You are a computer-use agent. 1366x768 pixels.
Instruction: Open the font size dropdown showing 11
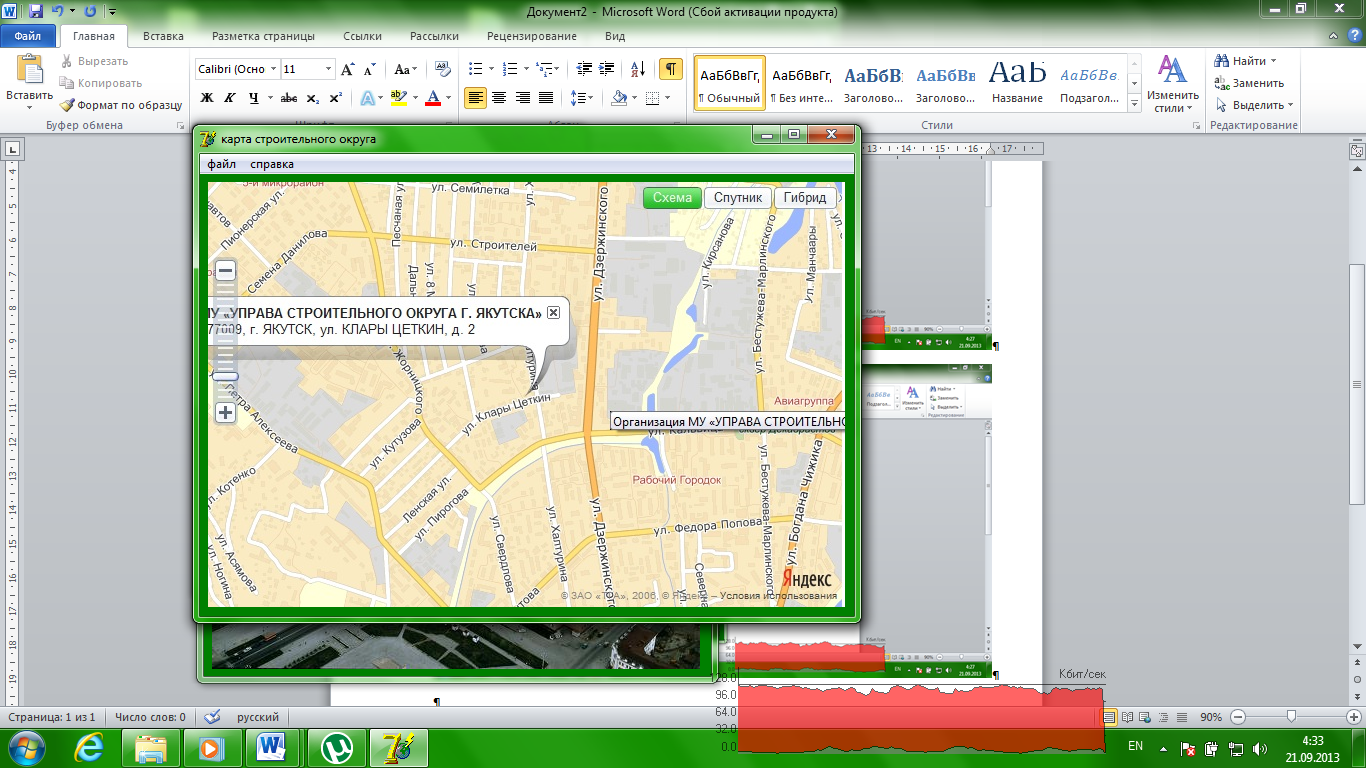point(328,69)
